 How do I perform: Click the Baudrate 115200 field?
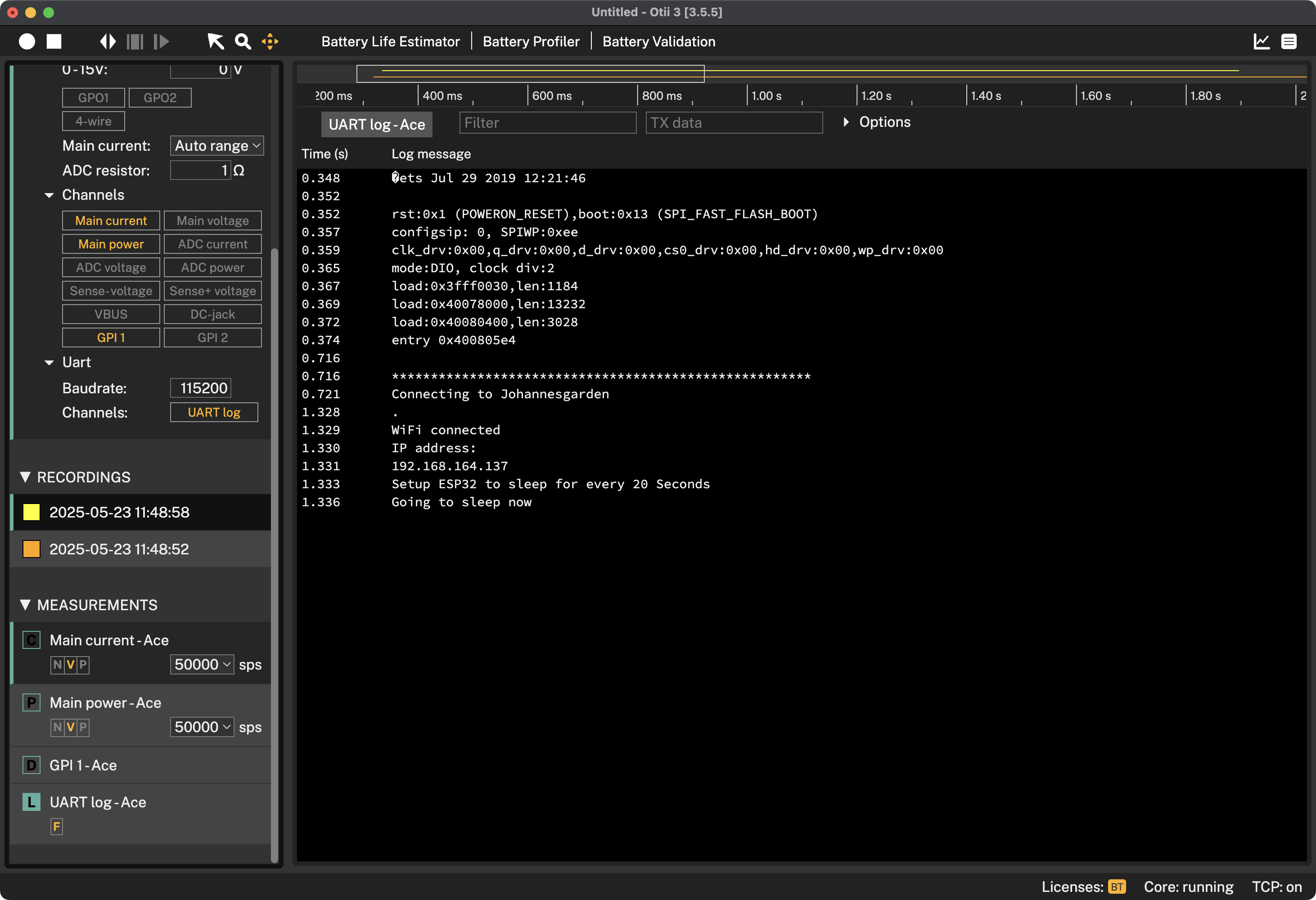pyautogui.click(x=200, y=388)
